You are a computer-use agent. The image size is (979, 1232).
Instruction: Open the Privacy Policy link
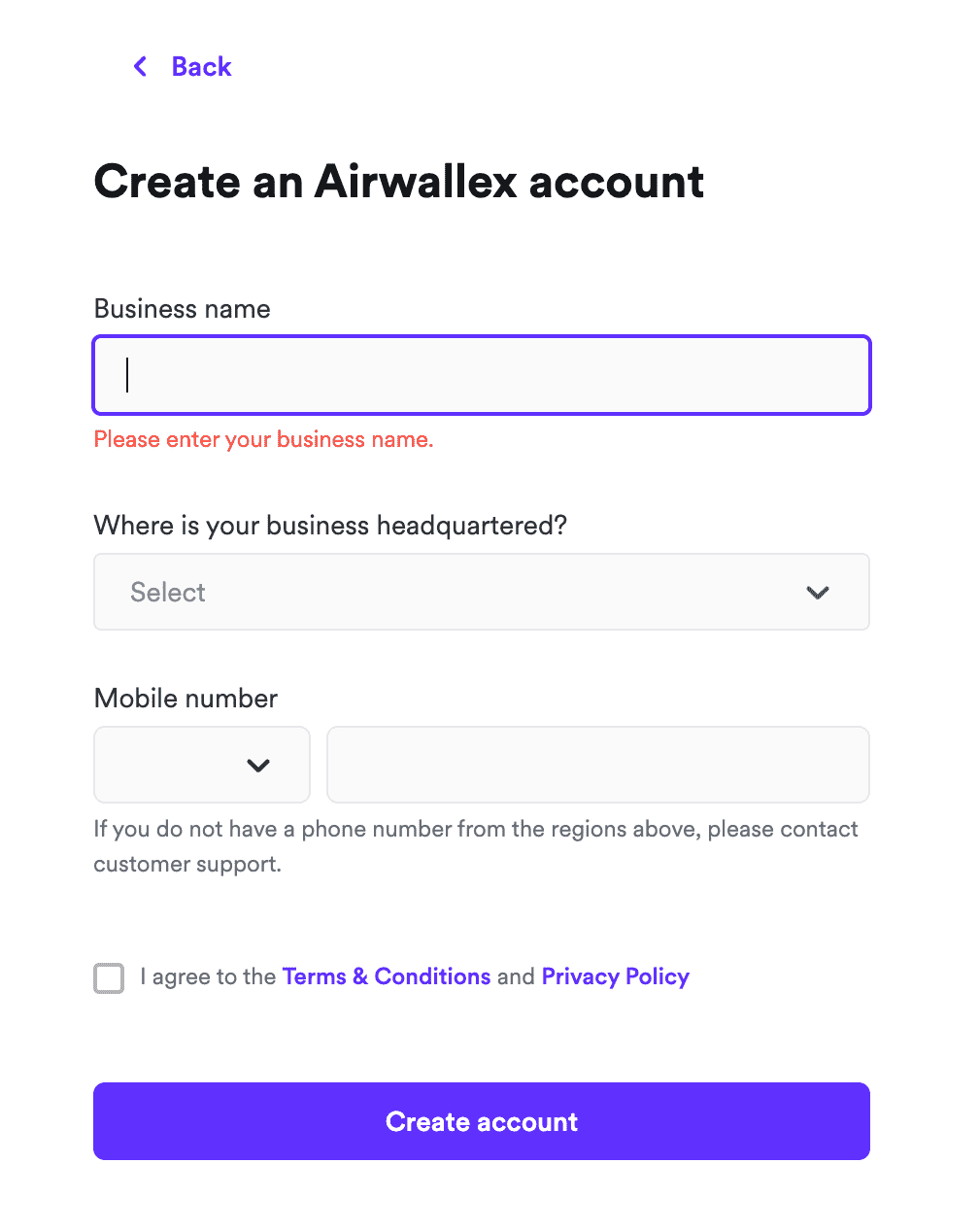[616, 976]
